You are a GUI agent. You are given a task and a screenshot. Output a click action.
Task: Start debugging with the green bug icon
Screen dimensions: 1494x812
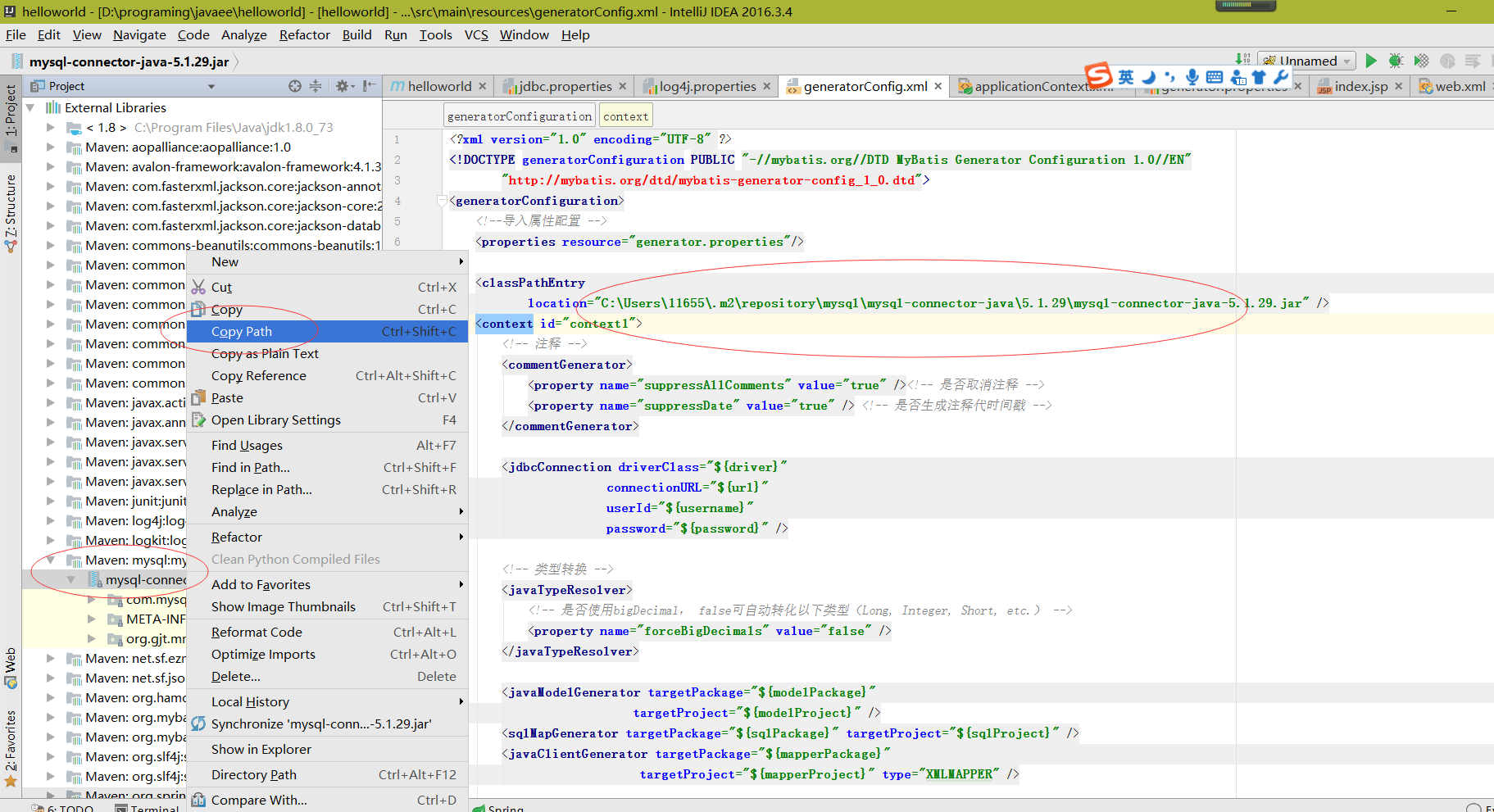1396,61
